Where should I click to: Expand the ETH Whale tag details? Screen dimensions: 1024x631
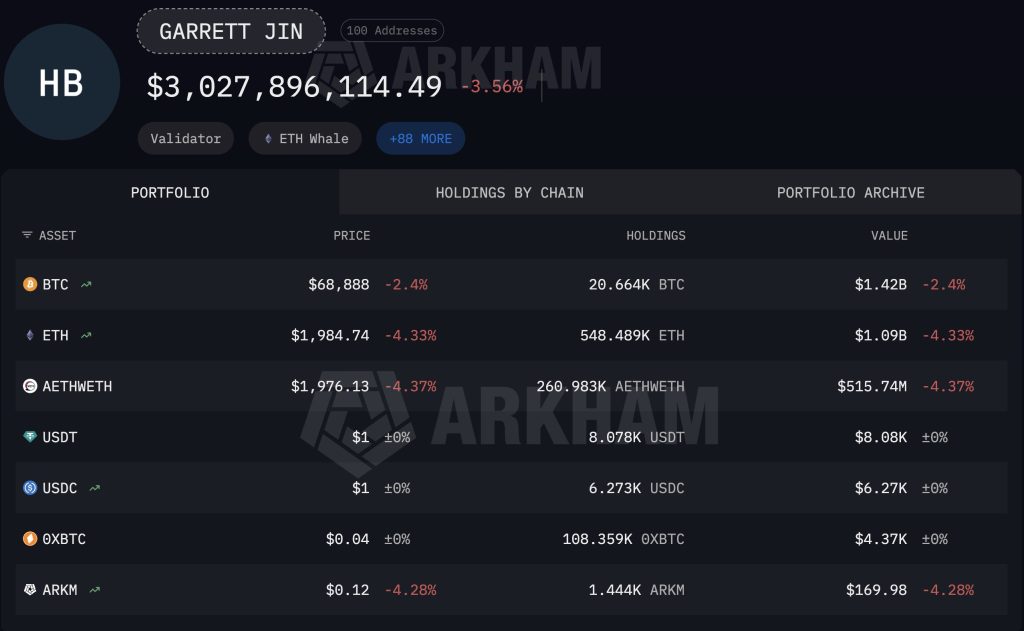point(305,138)
